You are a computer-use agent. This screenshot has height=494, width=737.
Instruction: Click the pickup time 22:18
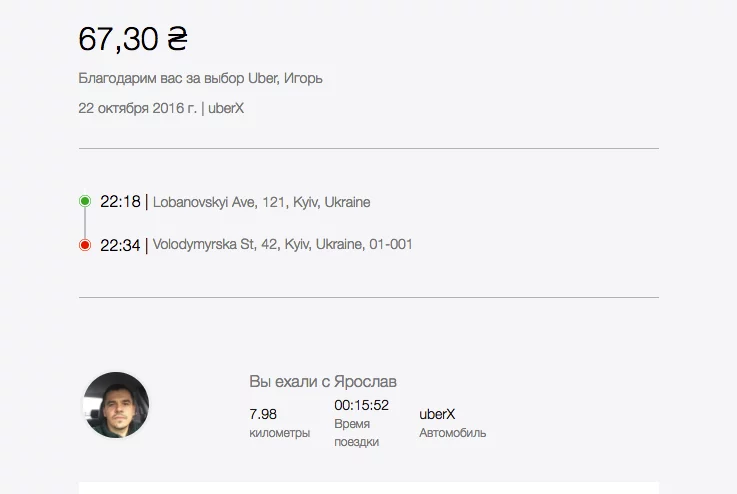point(120,202)
